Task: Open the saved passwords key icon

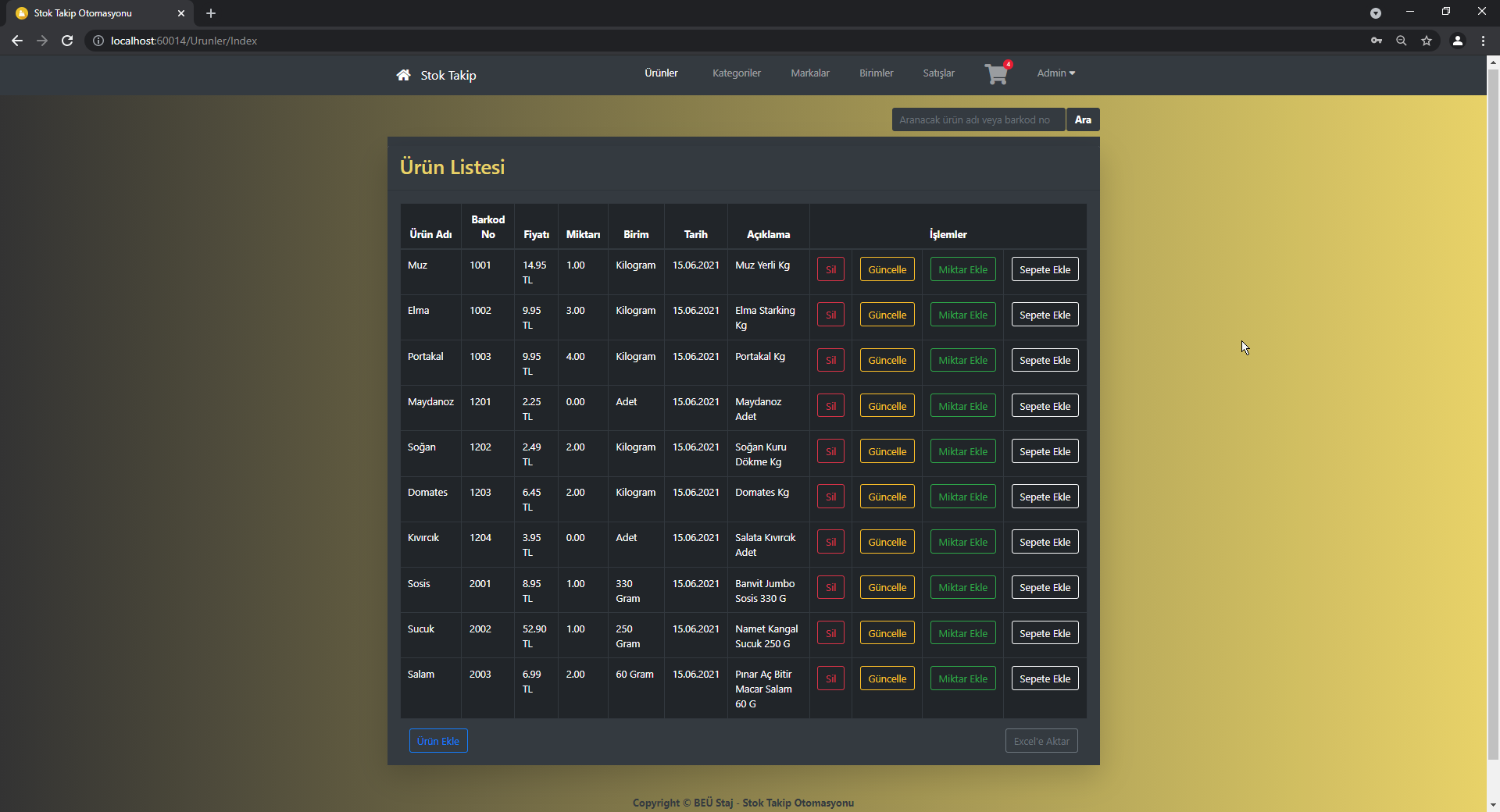Action: pos(1377,41)
